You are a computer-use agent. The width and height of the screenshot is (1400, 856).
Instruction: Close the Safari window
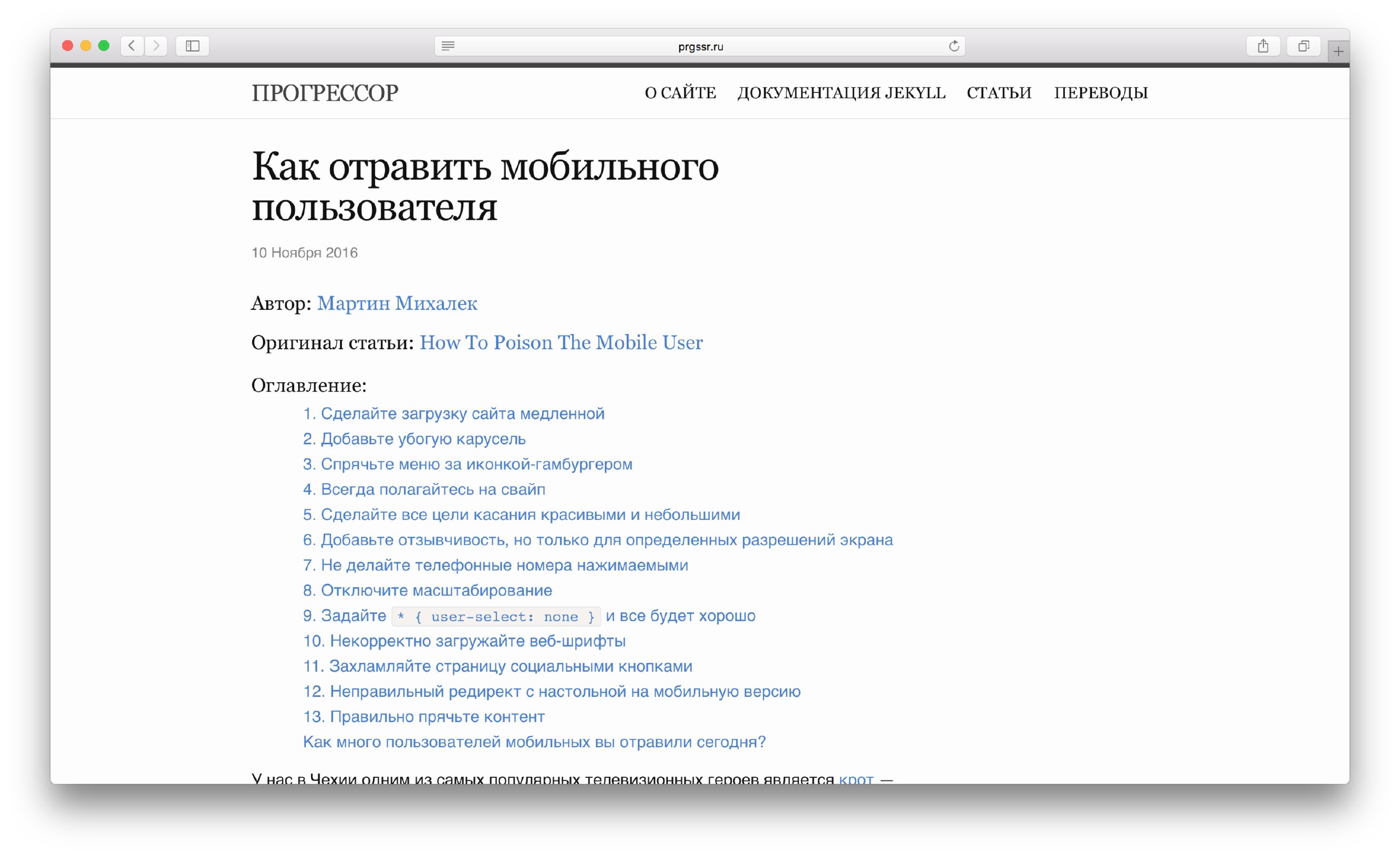pyautogui.click(x=68, y=45)
